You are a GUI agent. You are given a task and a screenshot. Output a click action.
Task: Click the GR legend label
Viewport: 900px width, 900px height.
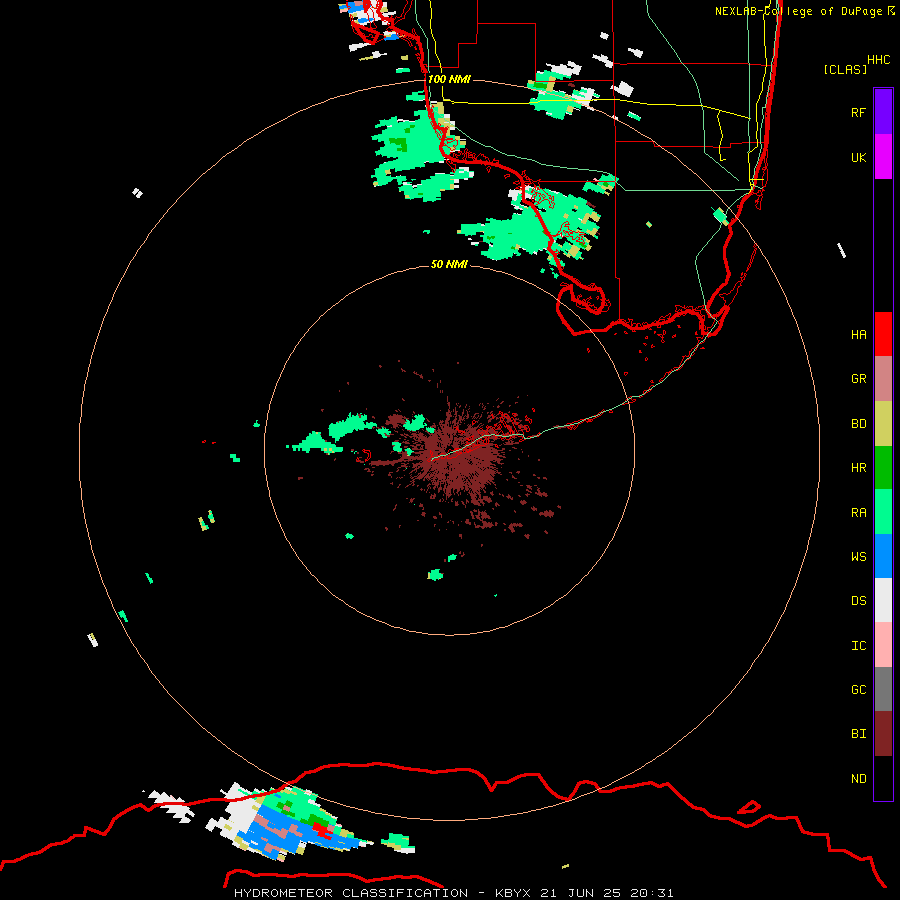tap(858, 379)
